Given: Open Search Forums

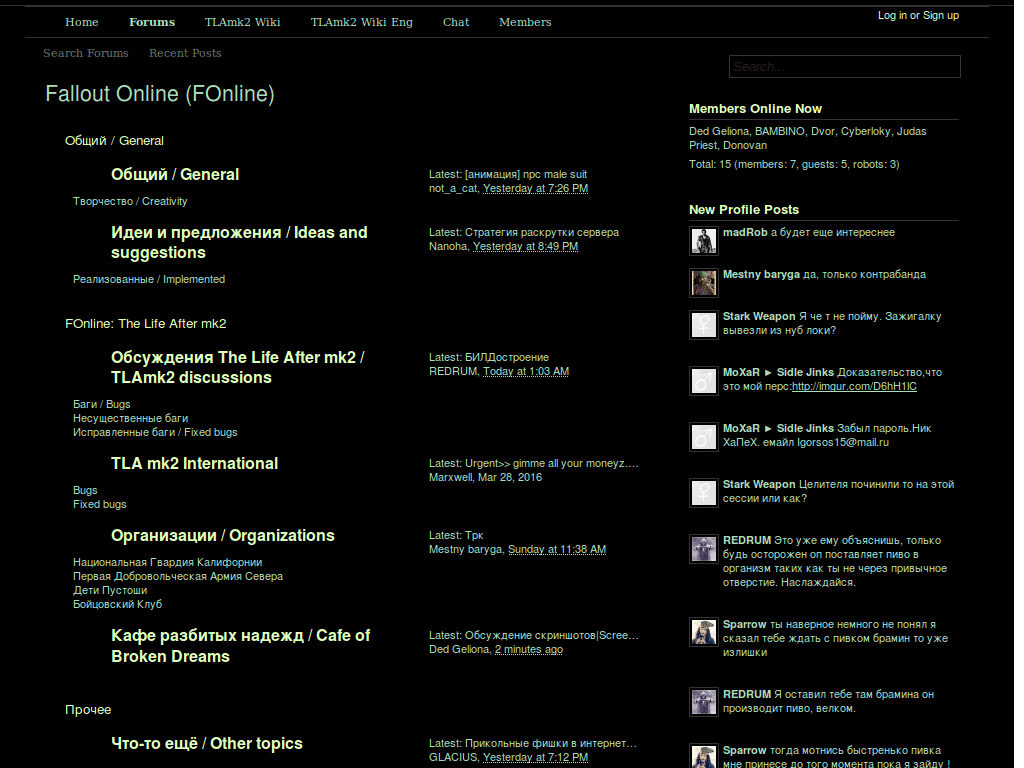Looking at the screenshot, I should (86, 53).
